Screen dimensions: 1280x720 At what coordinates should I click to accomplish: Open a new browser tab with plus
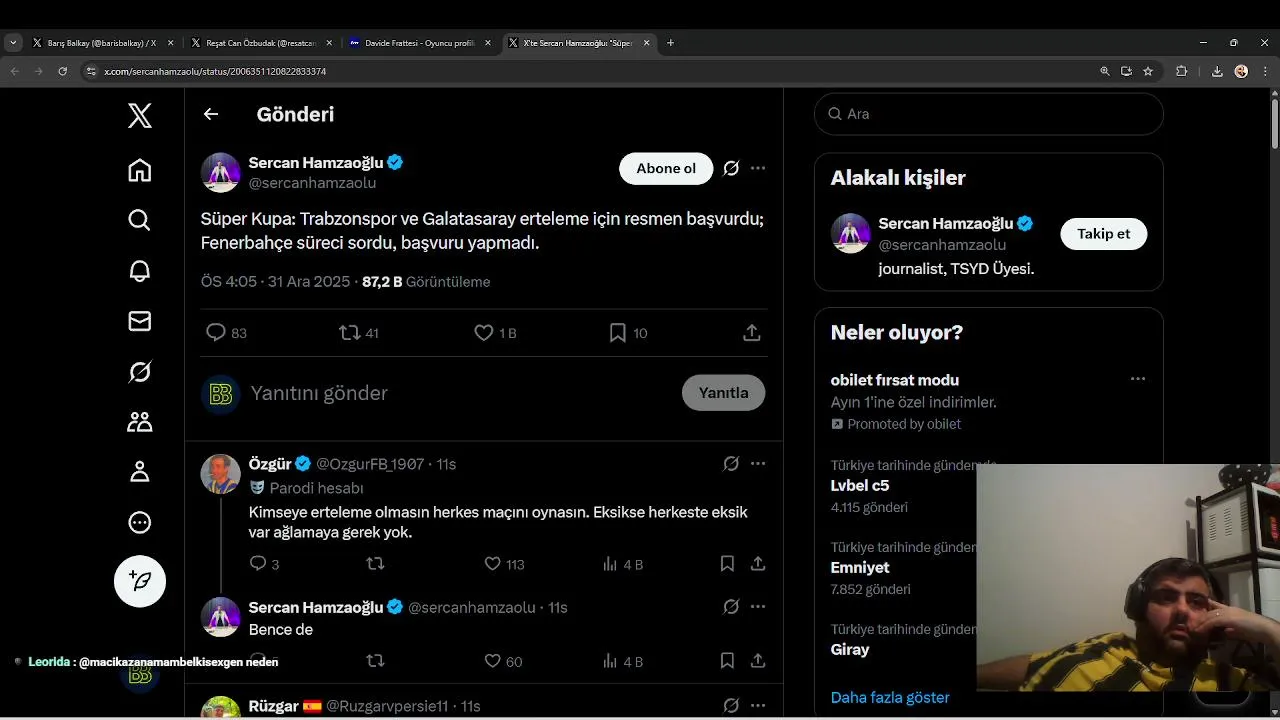click(x=670, y=43)
